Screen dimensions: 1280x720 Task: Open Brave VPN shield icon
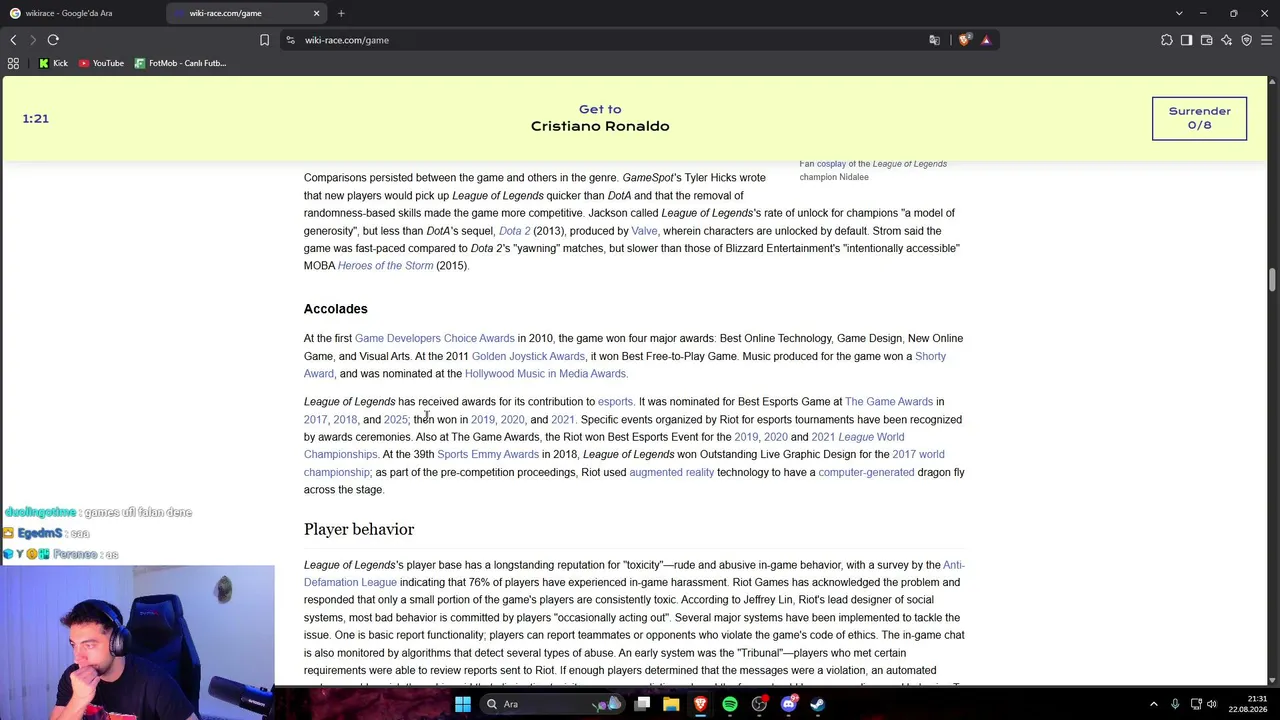tap(1246, 40)
